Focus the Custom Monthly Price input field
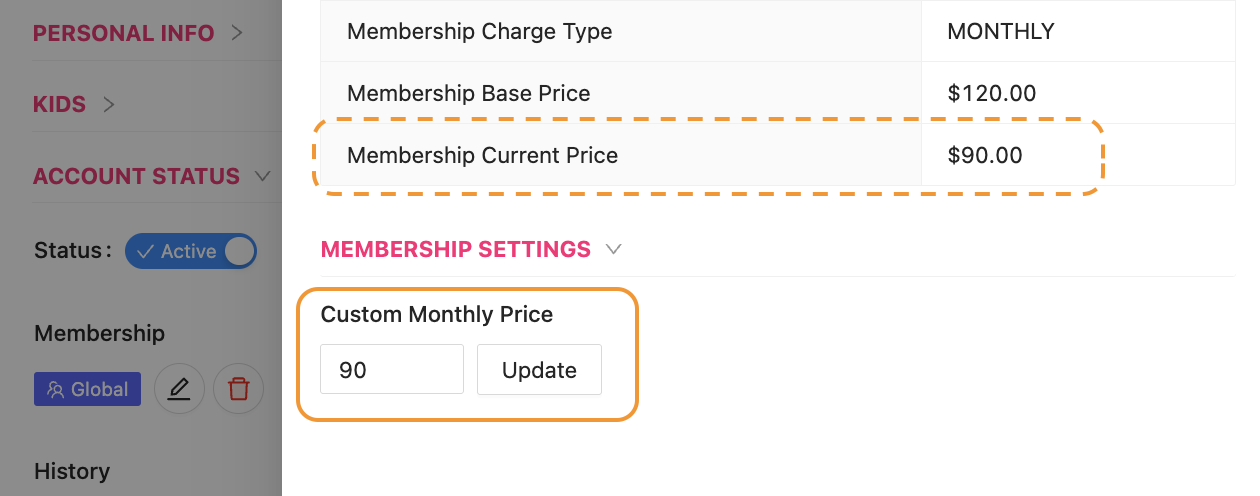The height and width of the screenshot is (496, 1260). [392, 370]
